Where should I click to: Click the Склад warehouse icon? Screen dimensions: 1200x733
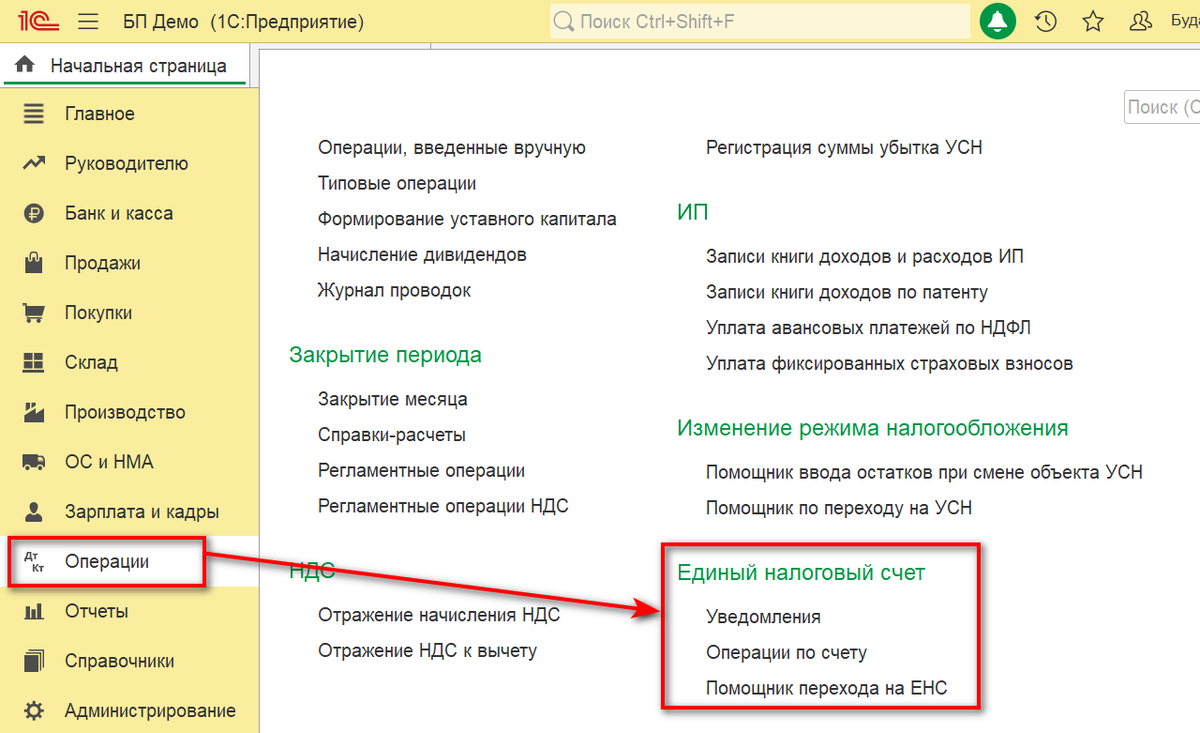(x=34, y=362)
